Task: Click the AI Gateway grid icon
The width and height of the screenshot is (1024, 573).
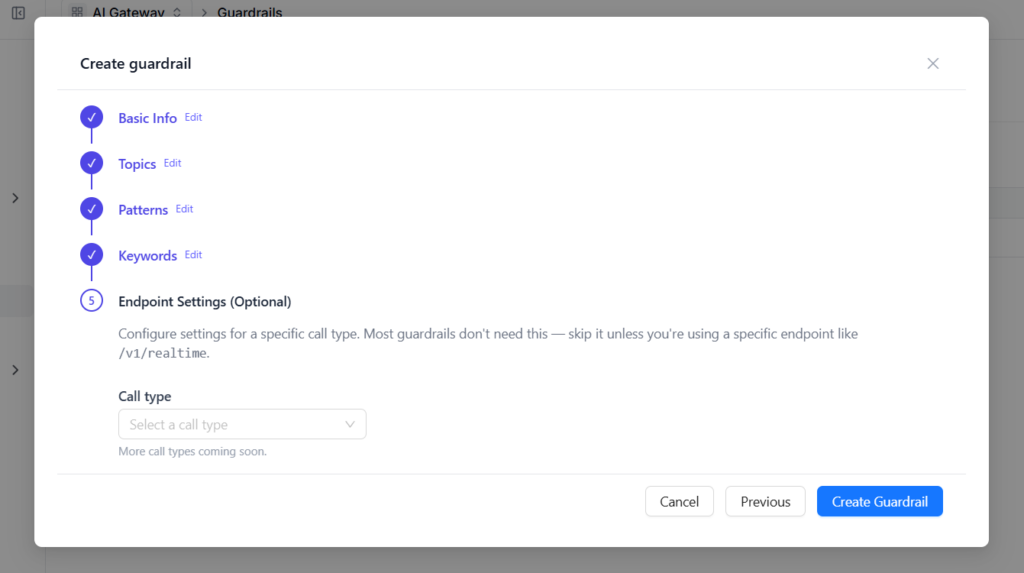Action: click(x=77, y=12)
